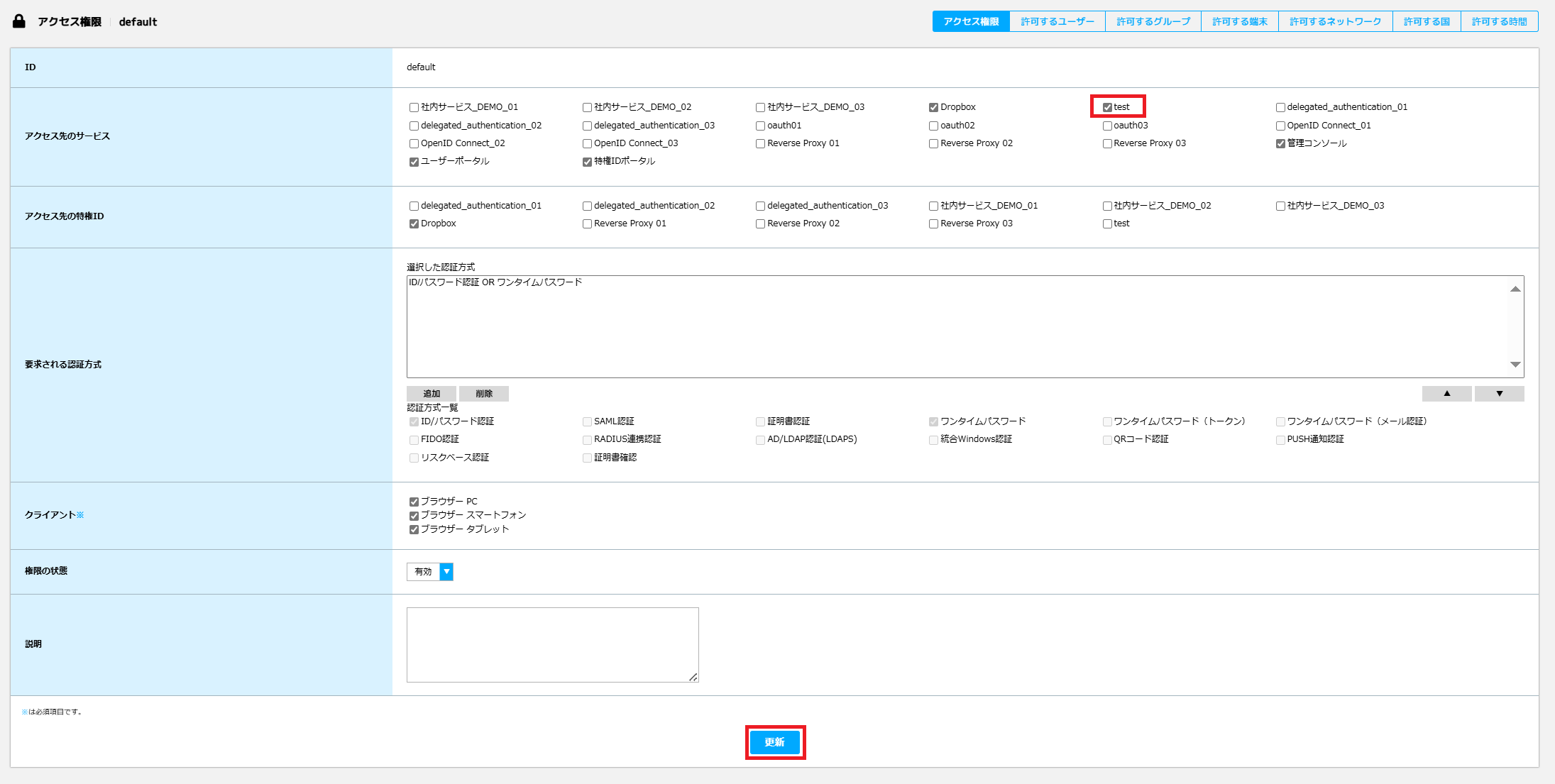
Task: Open the 許可するネットワーク tab
Action: click(x=1336, y=22)
